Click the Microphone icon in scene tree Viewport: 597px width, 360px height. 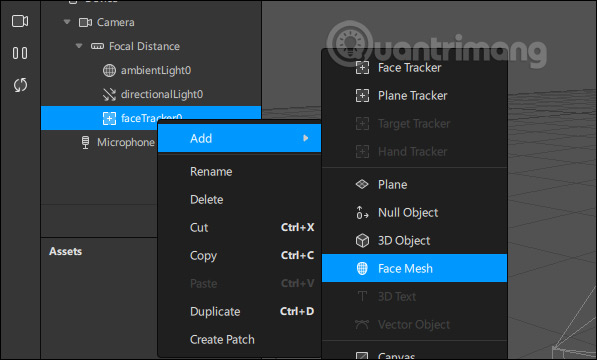coord(85,143)
